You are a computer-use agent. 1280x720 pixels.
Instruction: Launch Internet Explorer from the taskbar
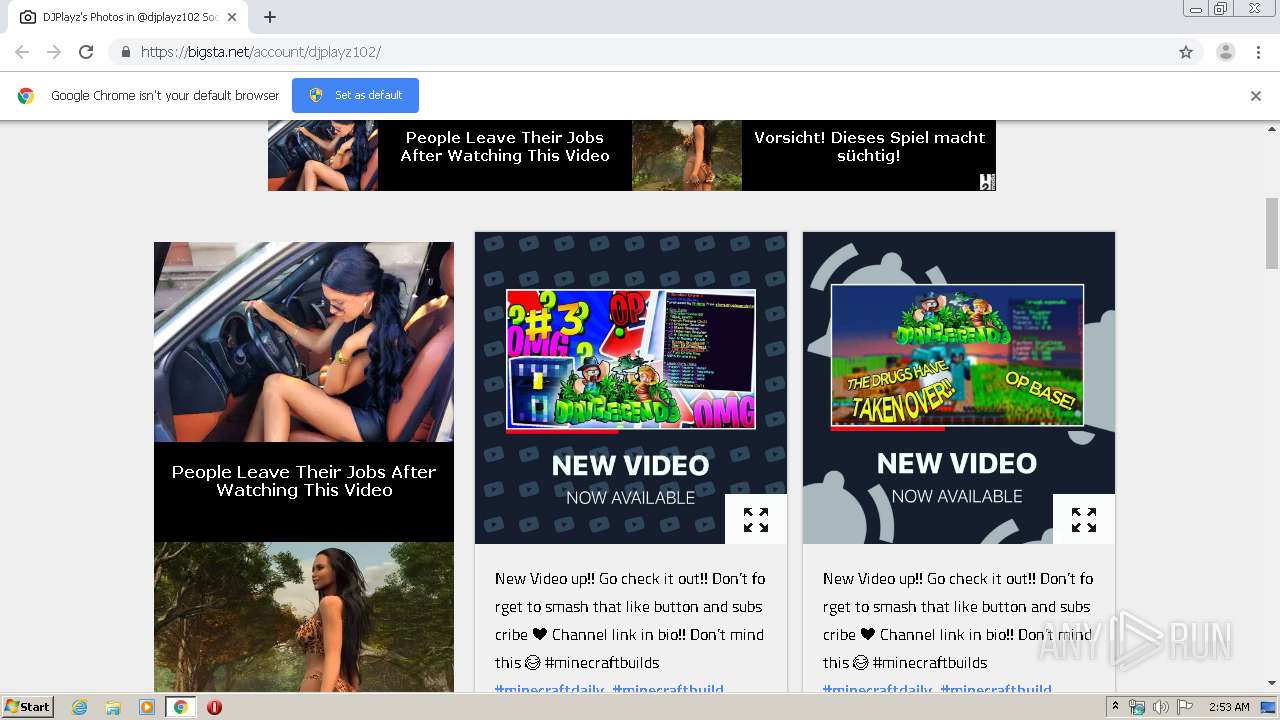coord(79,707)
